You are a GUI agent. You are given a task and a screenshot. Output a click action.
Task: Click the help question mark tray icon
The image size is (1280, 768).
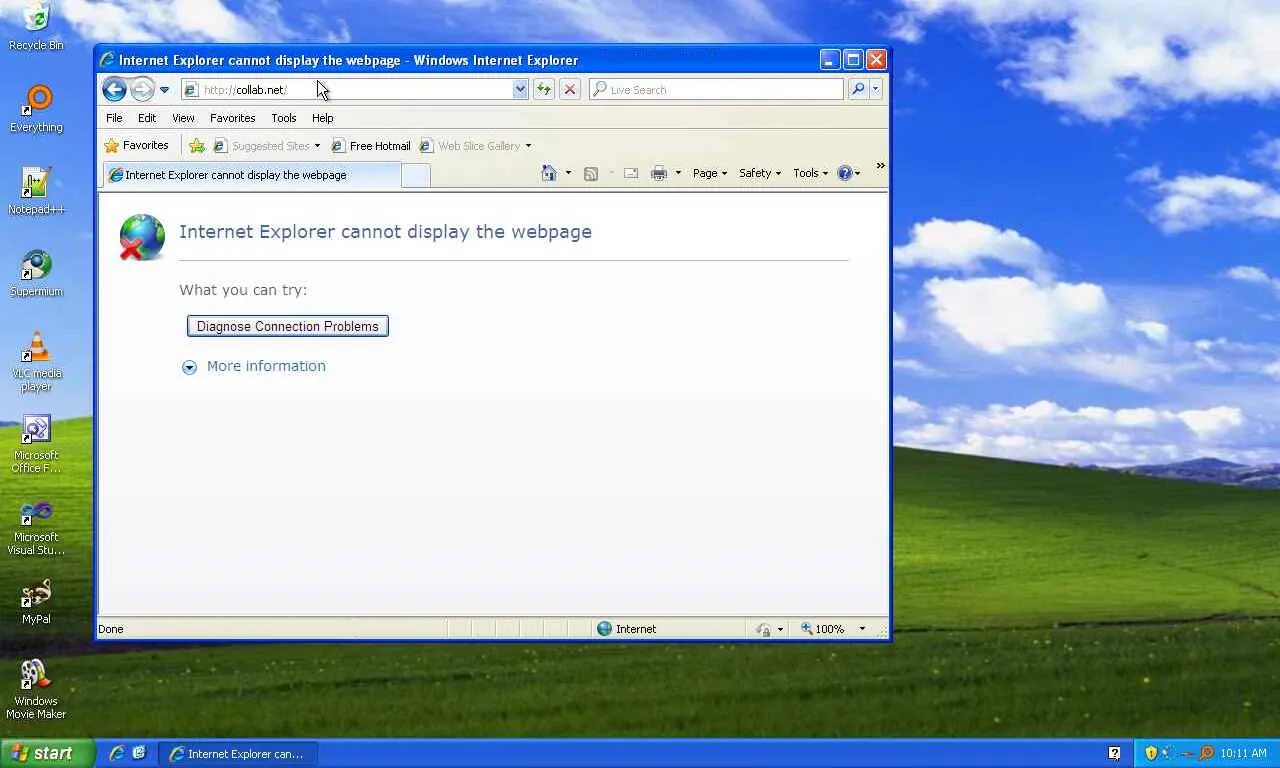(1115, 753)
